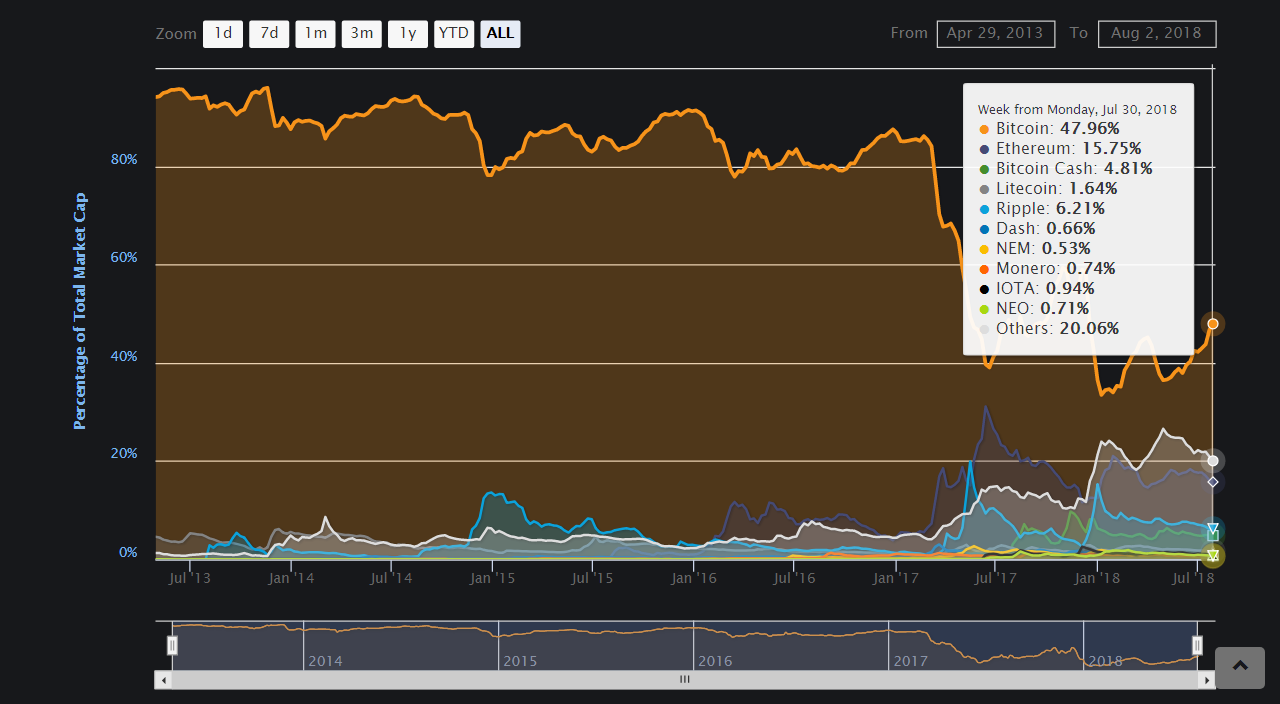1280x704 pixels.
Task: Click the 80% y-axis label
Action: coord(124,160)
